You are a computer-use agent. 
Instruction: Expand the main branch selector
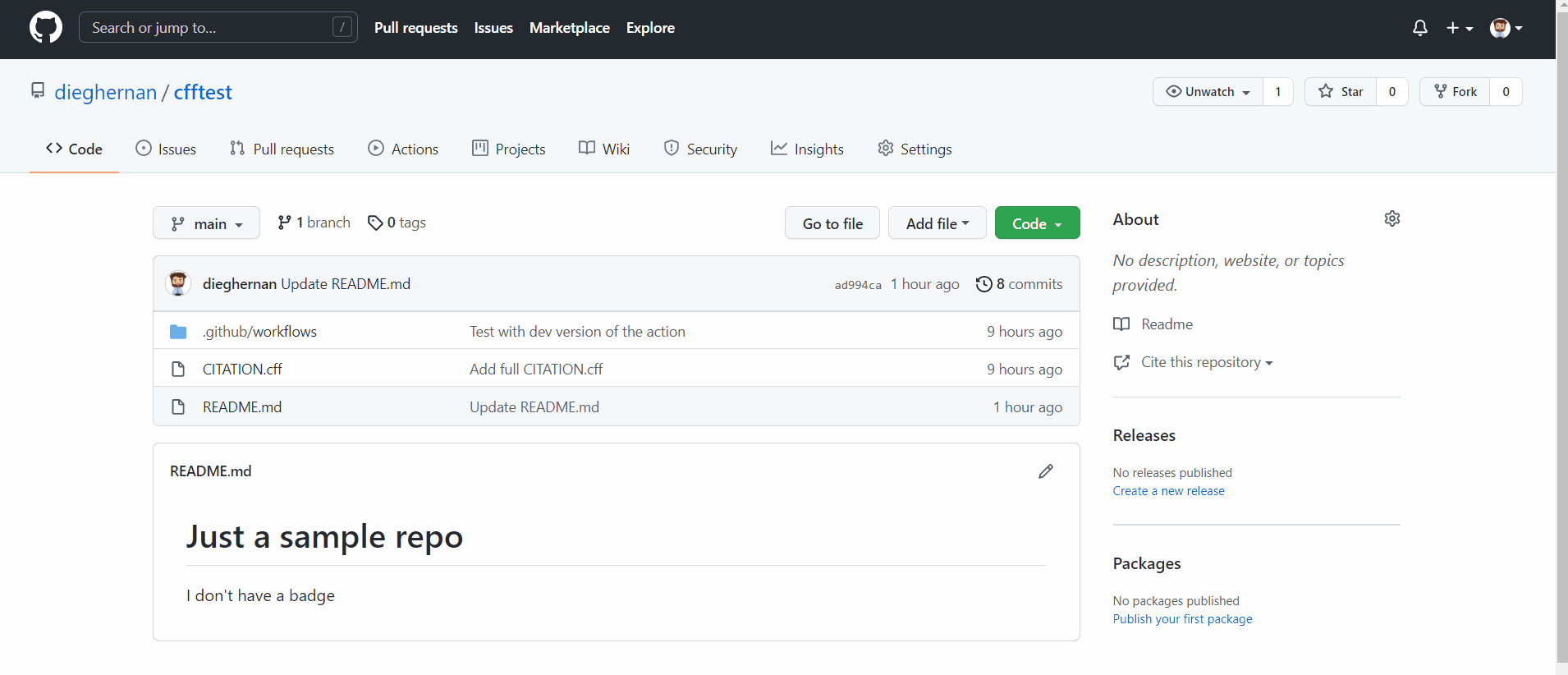206,223
